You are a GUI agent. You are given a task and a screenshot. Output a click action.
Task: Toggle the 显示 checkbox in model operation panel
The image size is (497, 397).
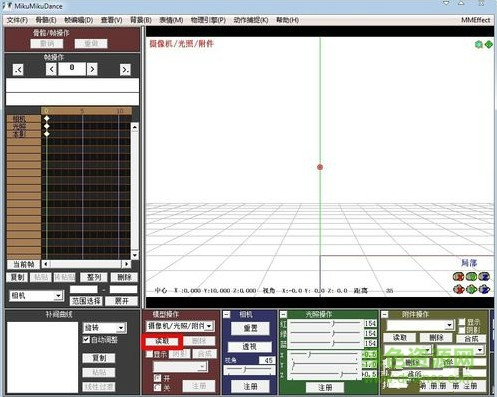[149, 354]
